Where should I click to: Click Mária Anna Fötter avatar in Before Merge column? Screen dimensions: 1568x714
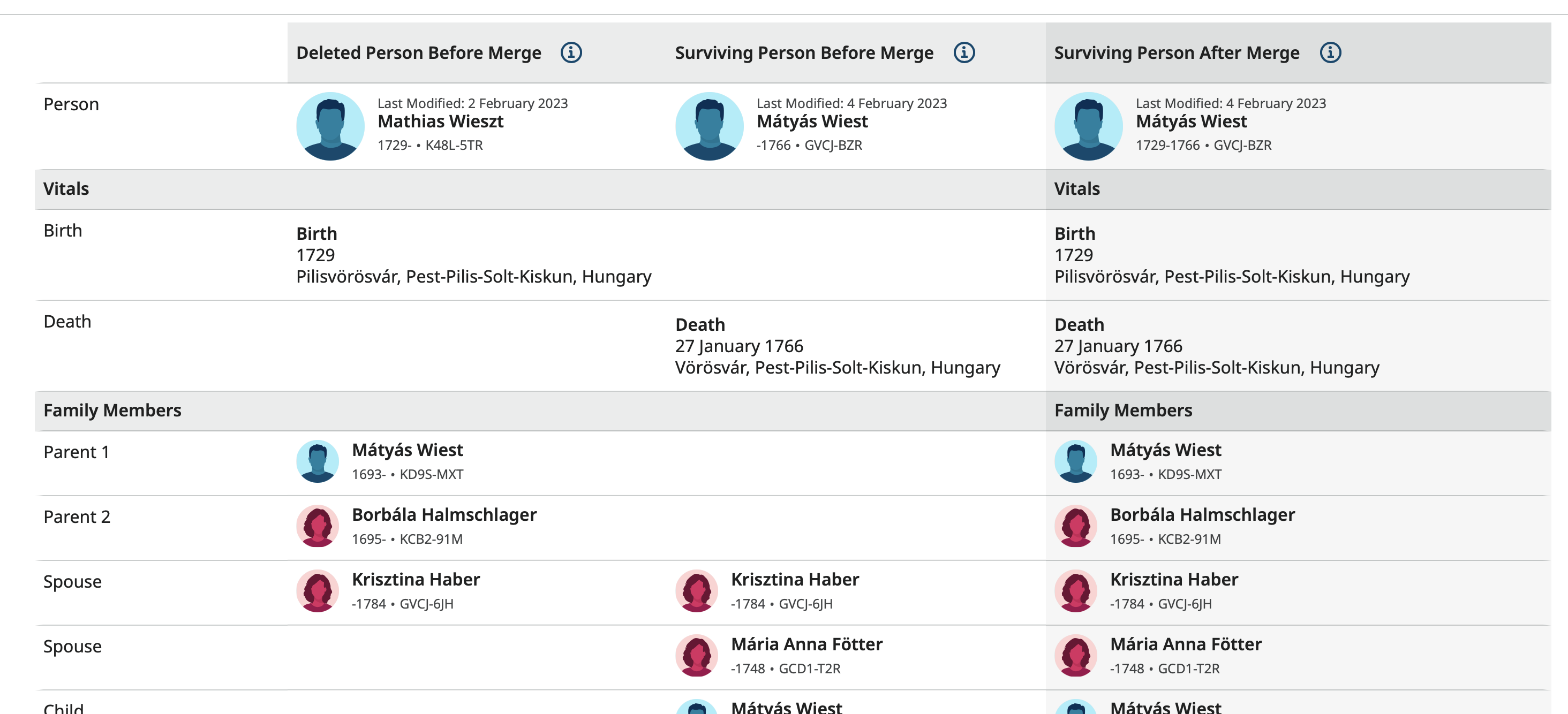click(697, 656)
